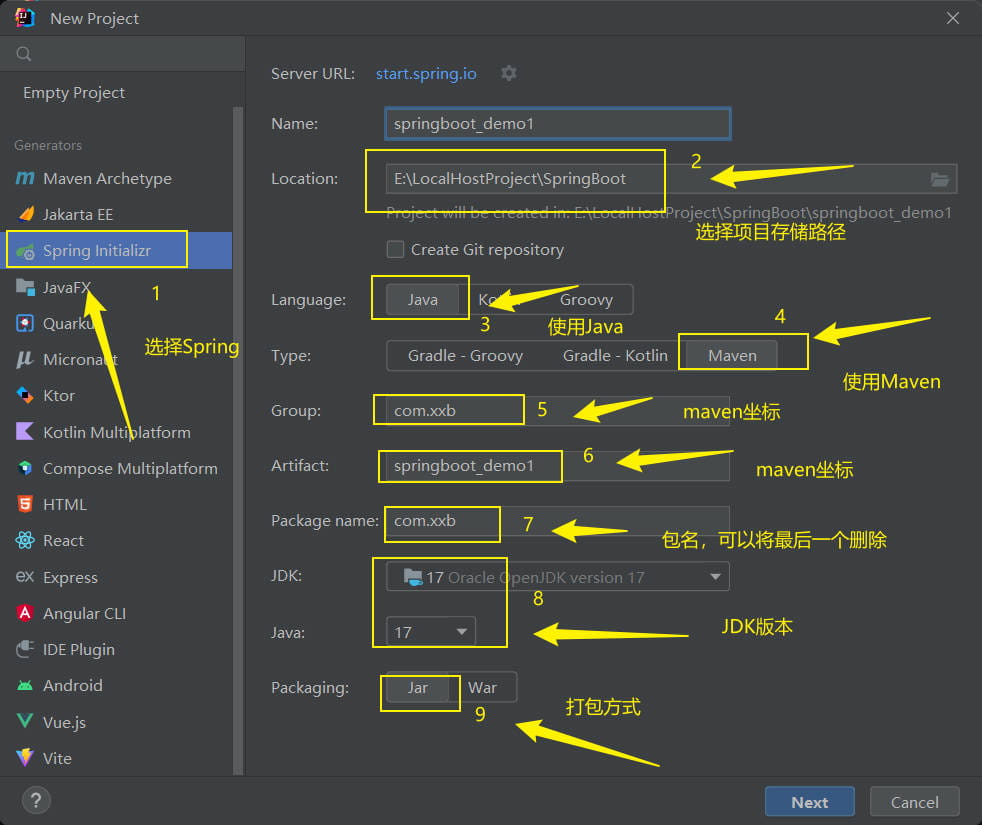Click the HTML5 icon
The image size is (982, 825).
[25, 504]
